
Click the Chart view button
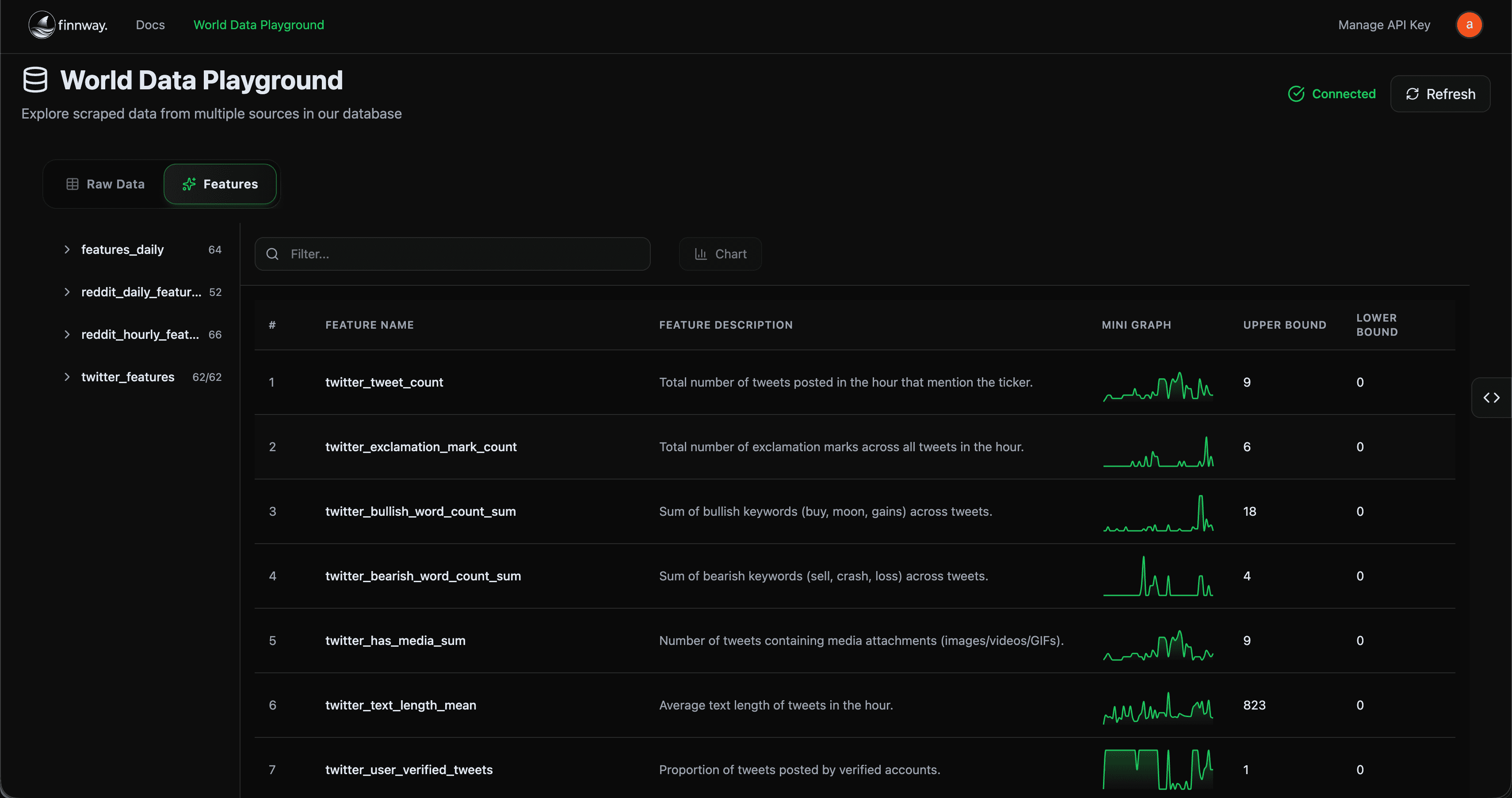pyautogui.click(x=720, y=253)
